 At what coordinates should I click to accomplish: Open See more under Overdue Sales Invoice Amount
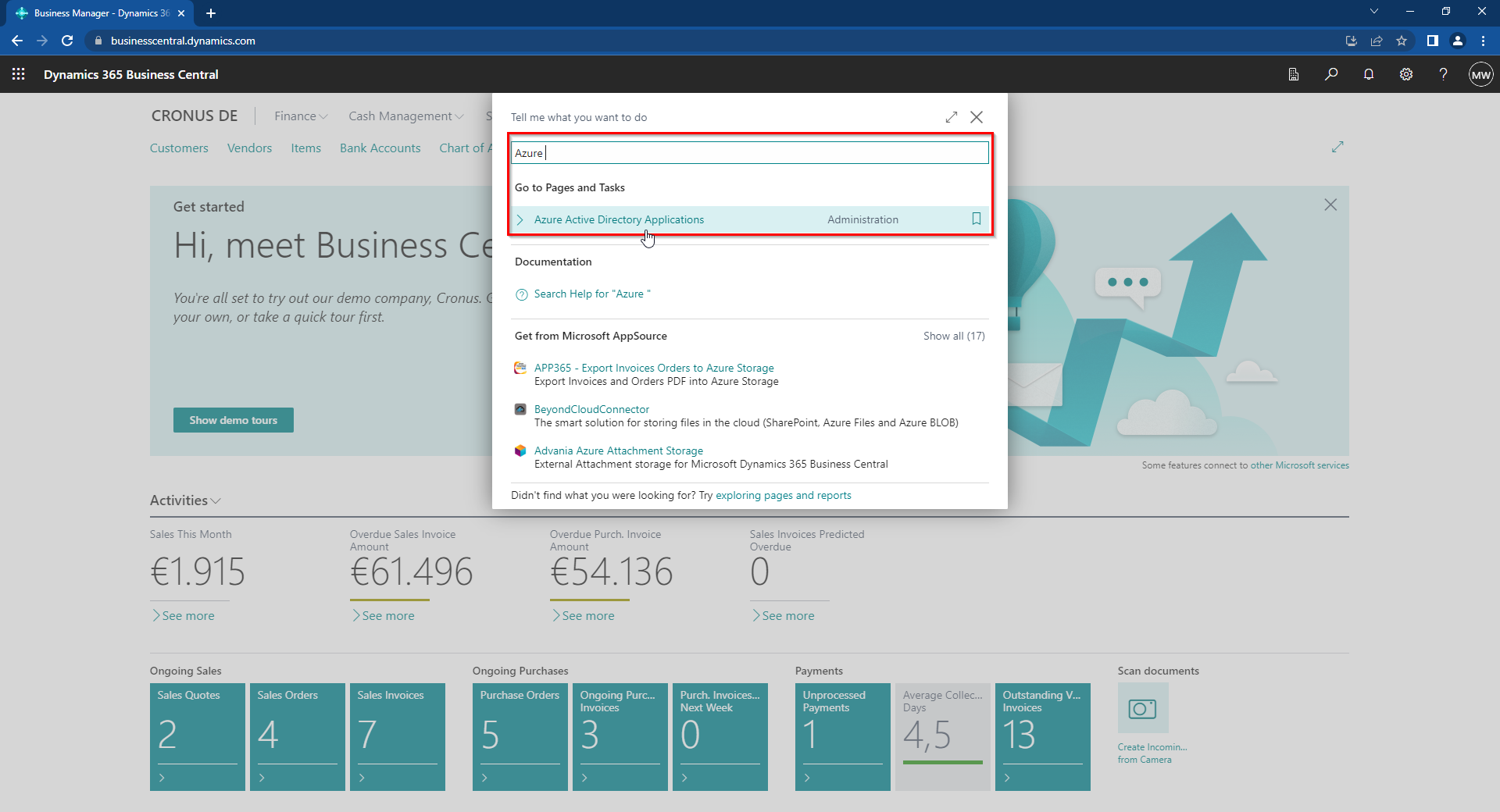(384, 616)
